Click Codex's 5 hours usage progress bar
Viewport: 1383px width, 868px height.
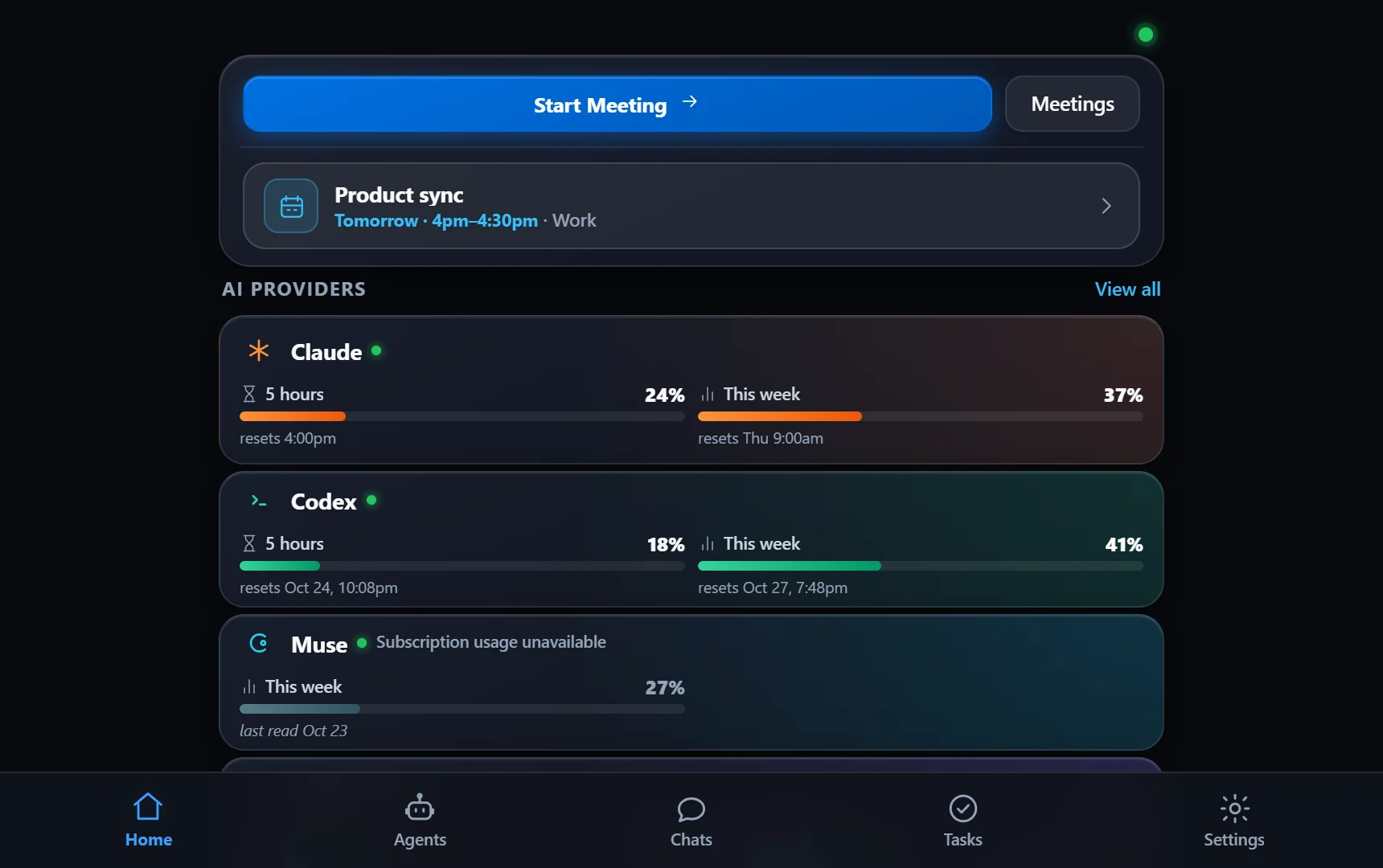tap(462, 566)
